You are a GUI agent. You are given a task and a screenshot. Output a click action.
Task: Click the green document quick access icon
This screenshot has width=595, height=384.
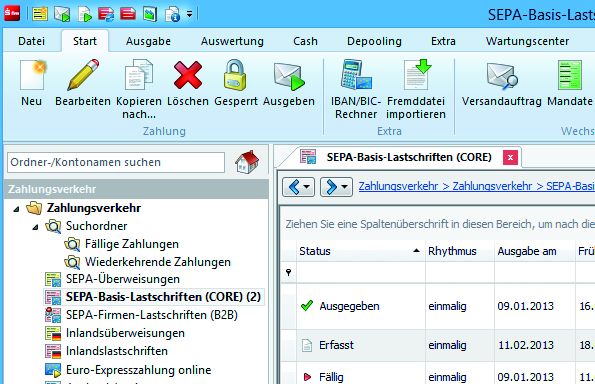150,14
